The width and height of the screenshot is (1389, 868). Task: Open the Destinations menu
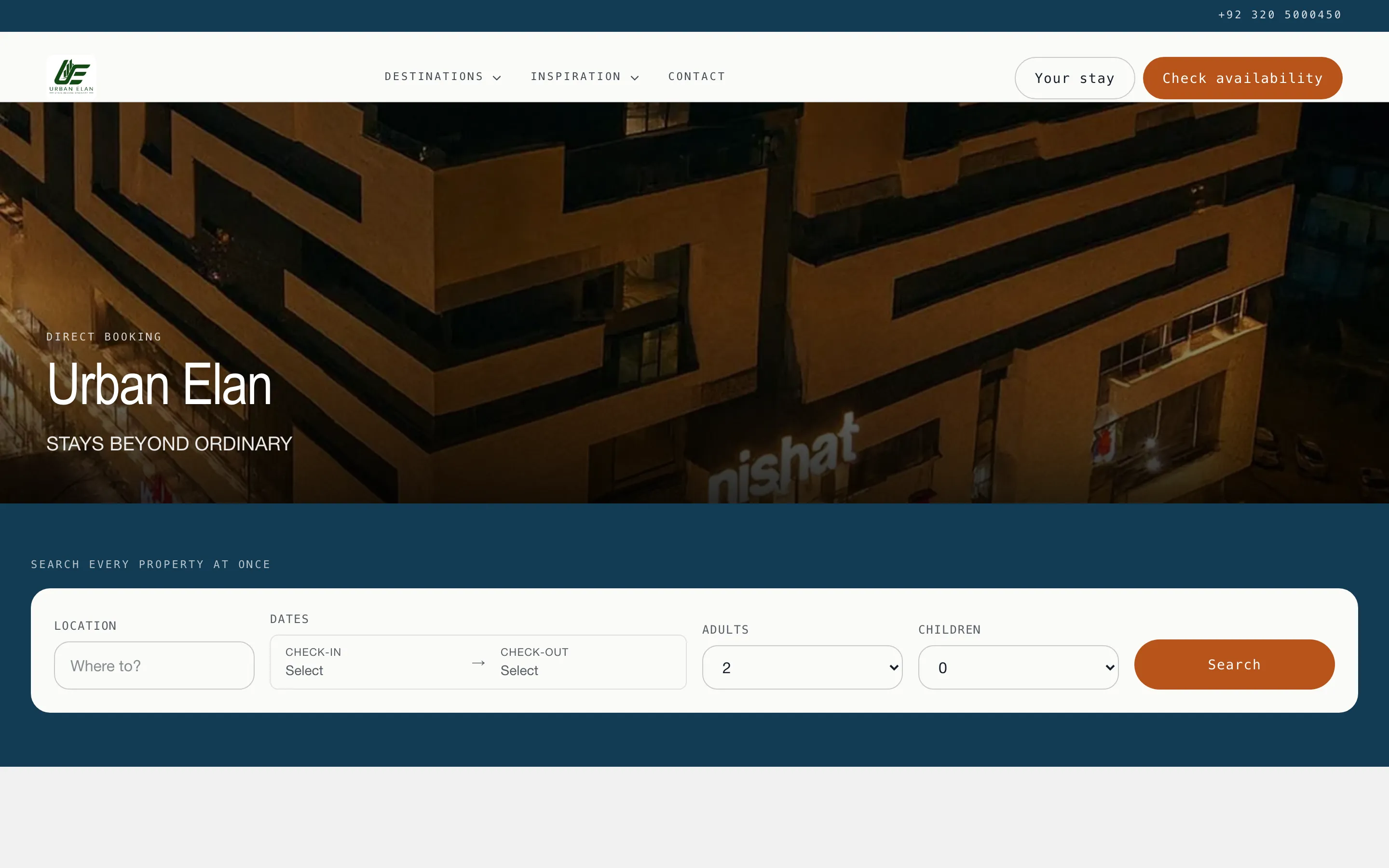pyautogui.click(x=443, y=76)
